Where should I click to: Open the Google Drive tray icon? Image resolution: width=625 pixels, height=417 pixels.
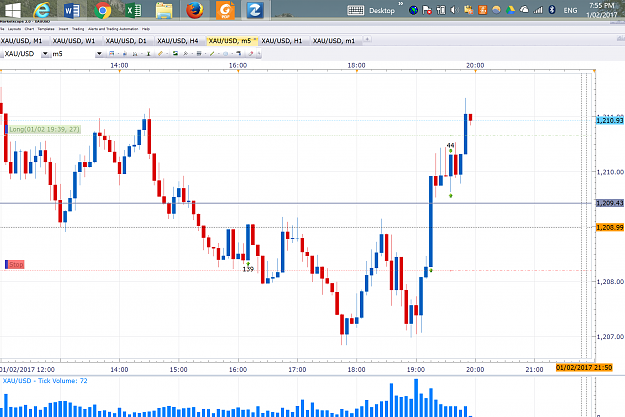click(x=510, y=10)
